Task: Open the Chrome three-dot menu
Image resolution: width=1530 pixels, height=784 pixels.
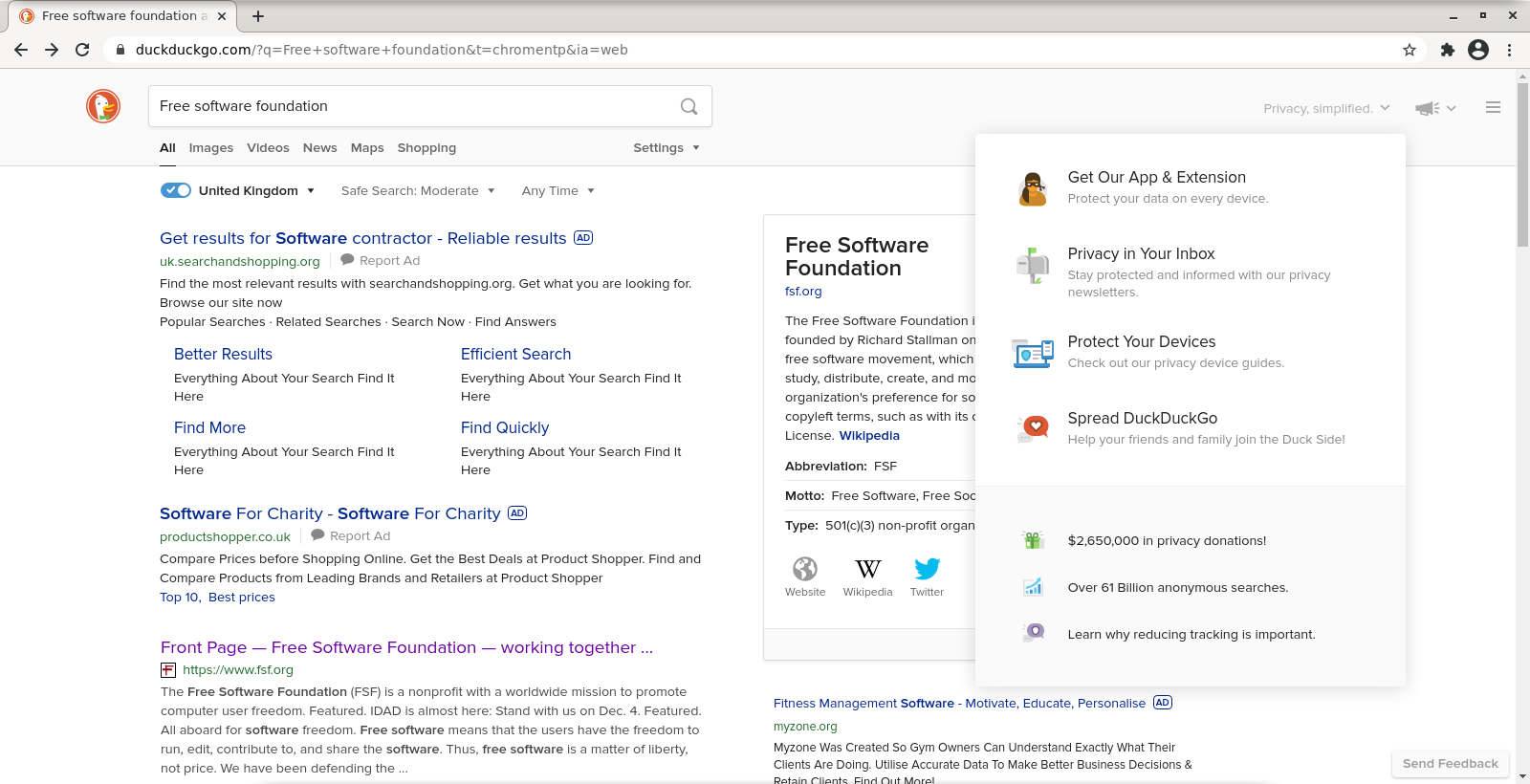Action: (1510, 50)
